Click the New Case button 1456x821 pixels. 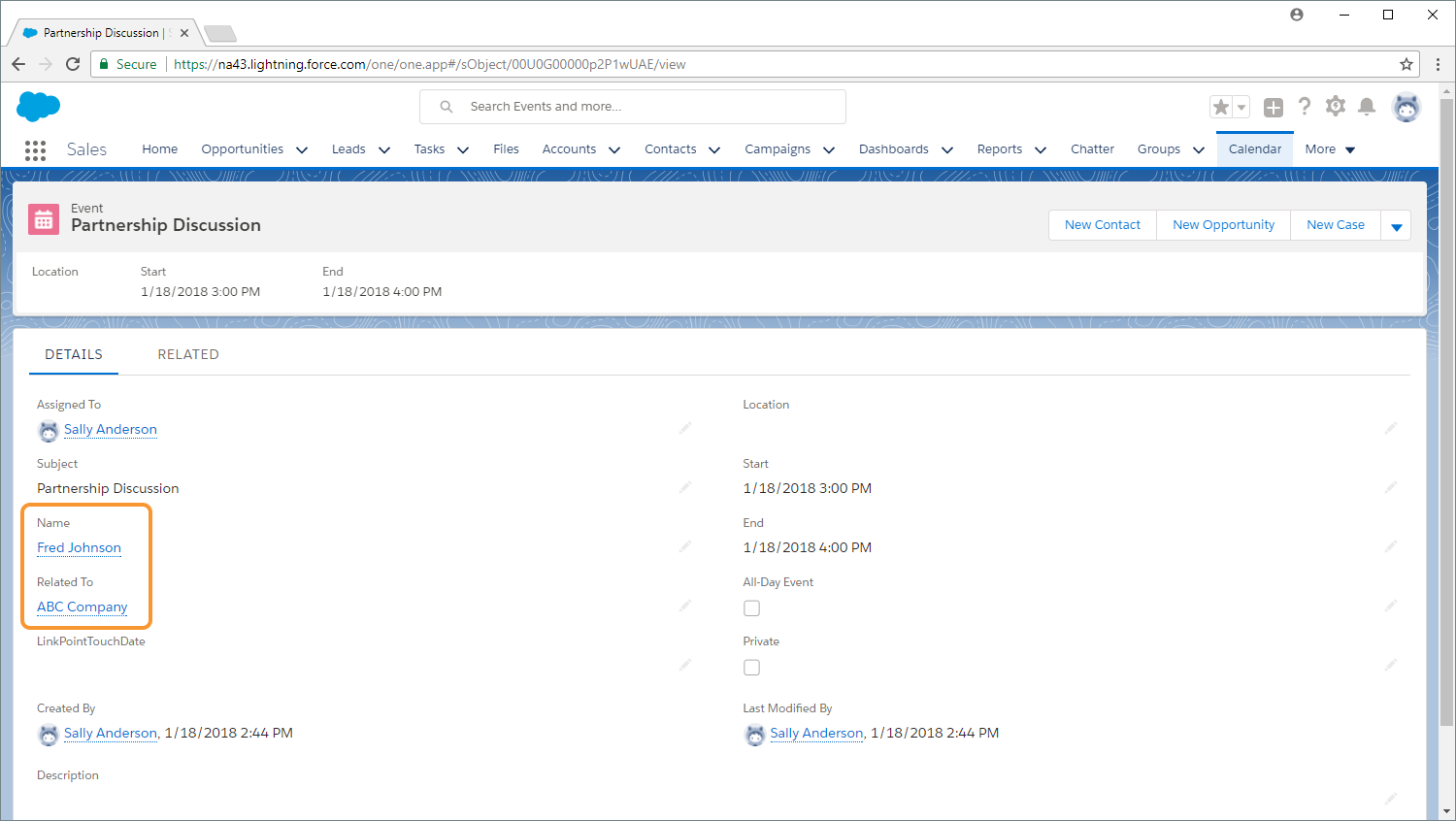[1336, 225]
